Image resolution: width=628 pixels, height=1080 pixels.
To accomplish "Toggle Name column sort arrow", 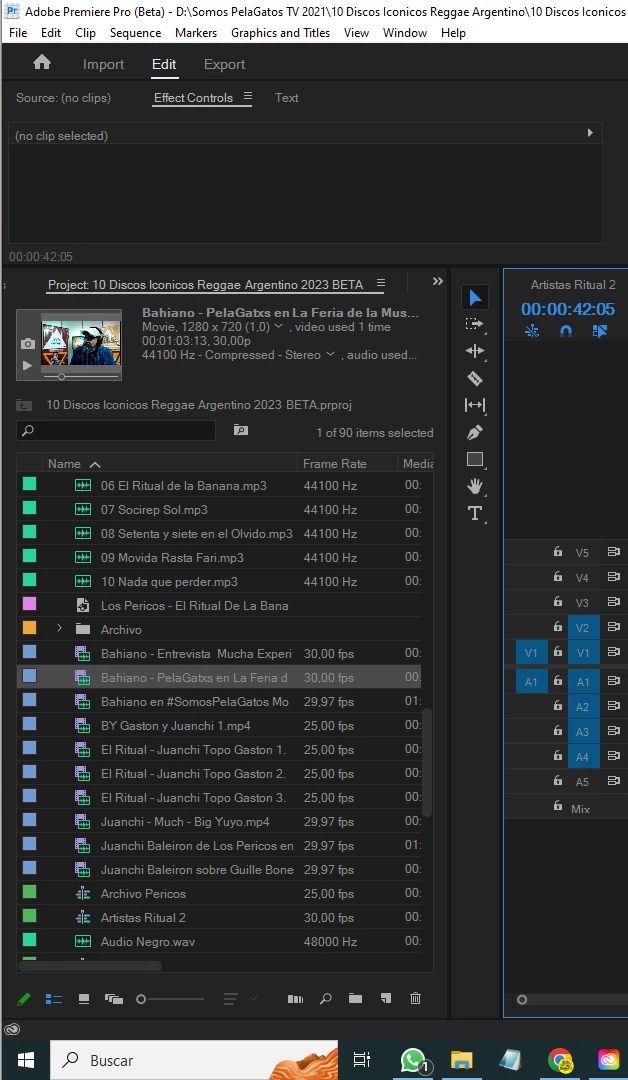I will (x=95, y=464).
